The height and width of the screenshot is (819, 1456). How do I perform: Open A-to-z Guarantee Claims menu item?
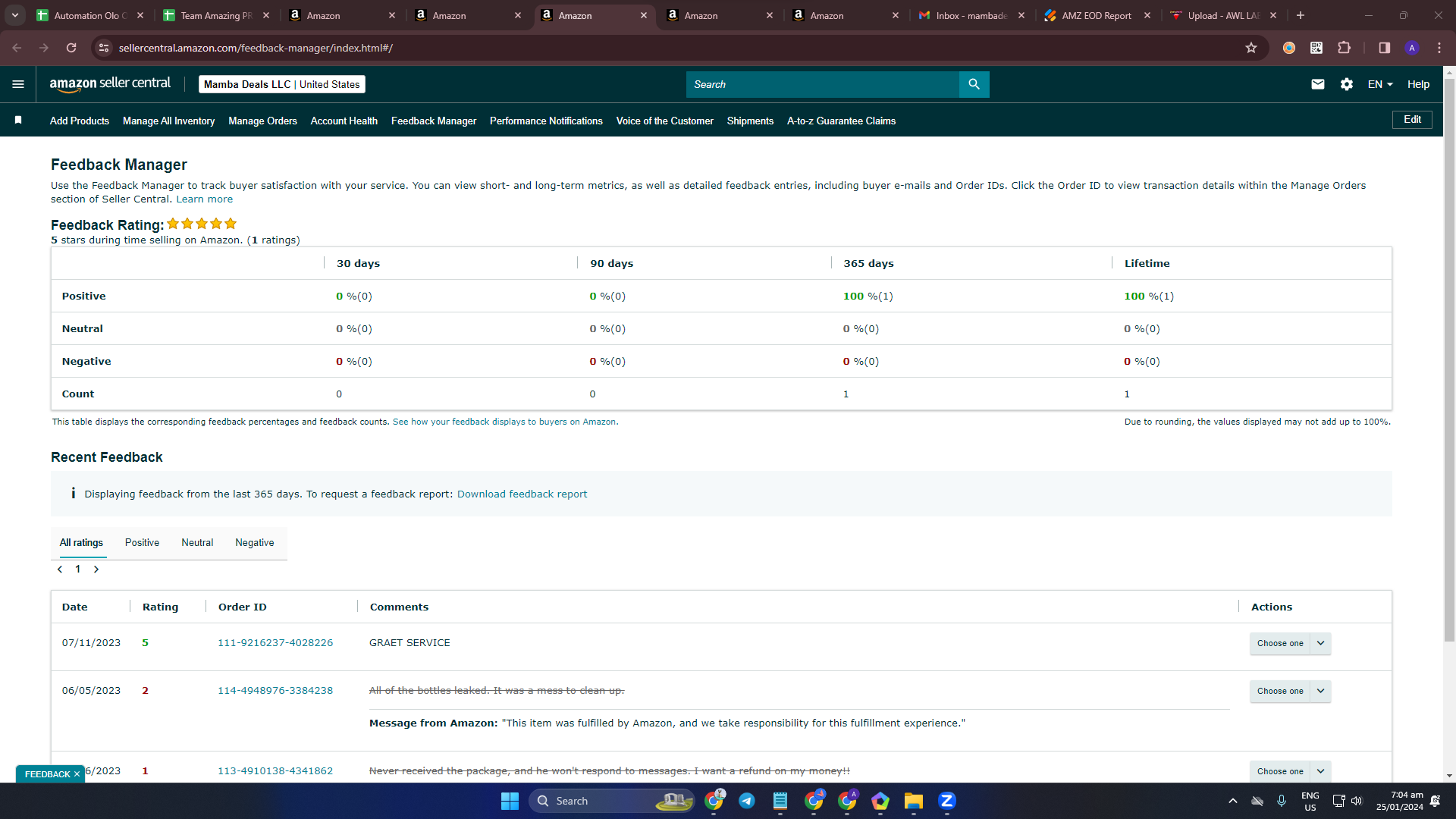coord(841,121)
